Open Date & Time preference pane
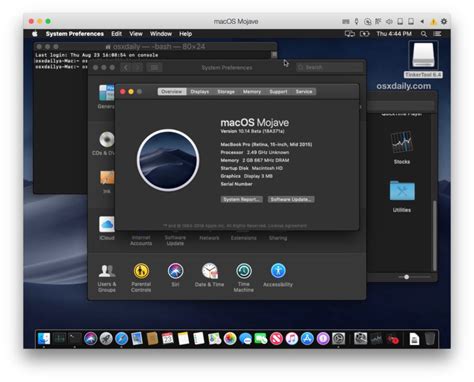This screenshot has height=382, width=474. click(x=209, y=275)
